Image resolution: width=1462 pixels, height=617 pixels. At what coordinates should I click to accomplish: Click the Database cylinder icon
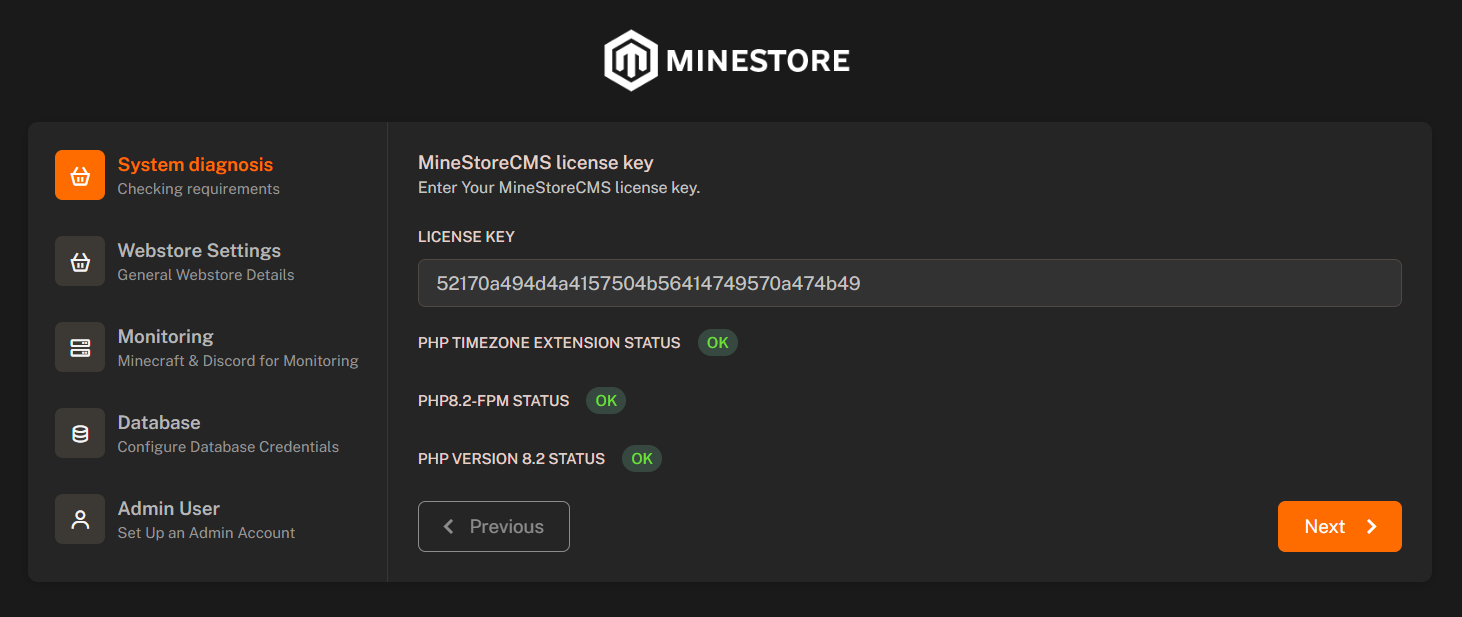pyautogui.click(x=80, y=433)
